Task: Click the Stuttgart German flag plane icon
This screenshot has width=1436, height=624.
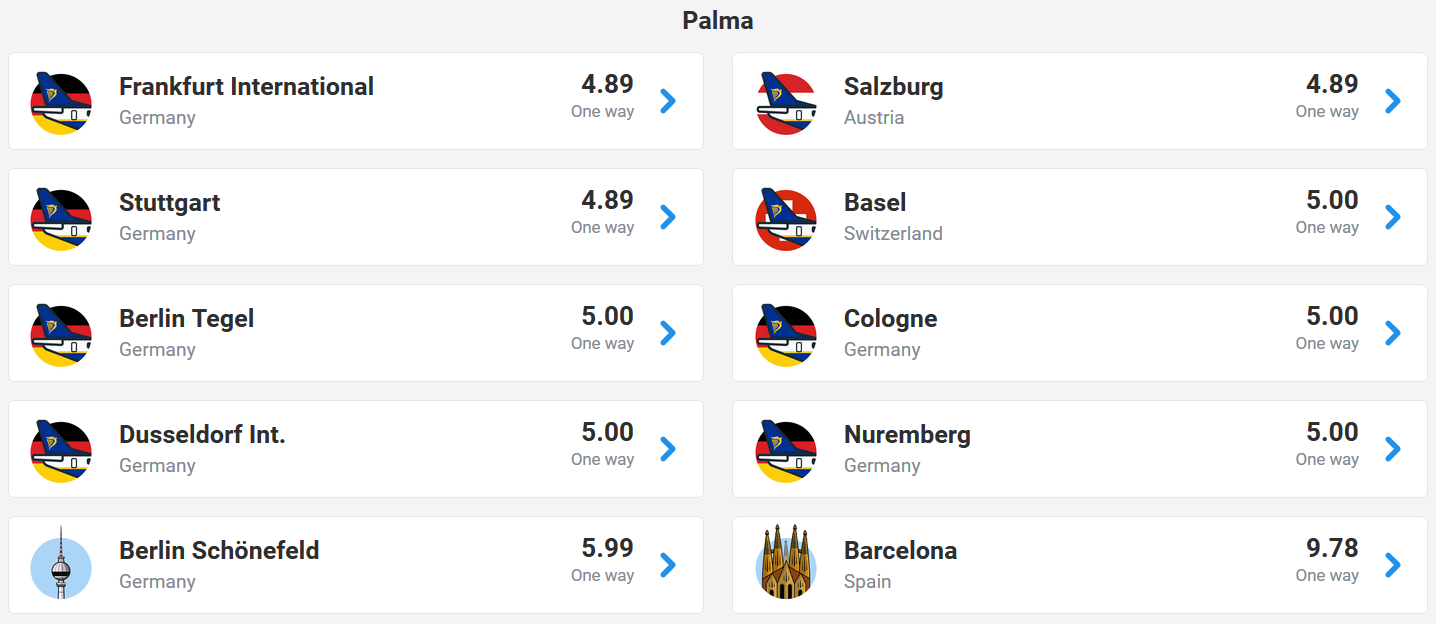Action: tap(61, 218)
